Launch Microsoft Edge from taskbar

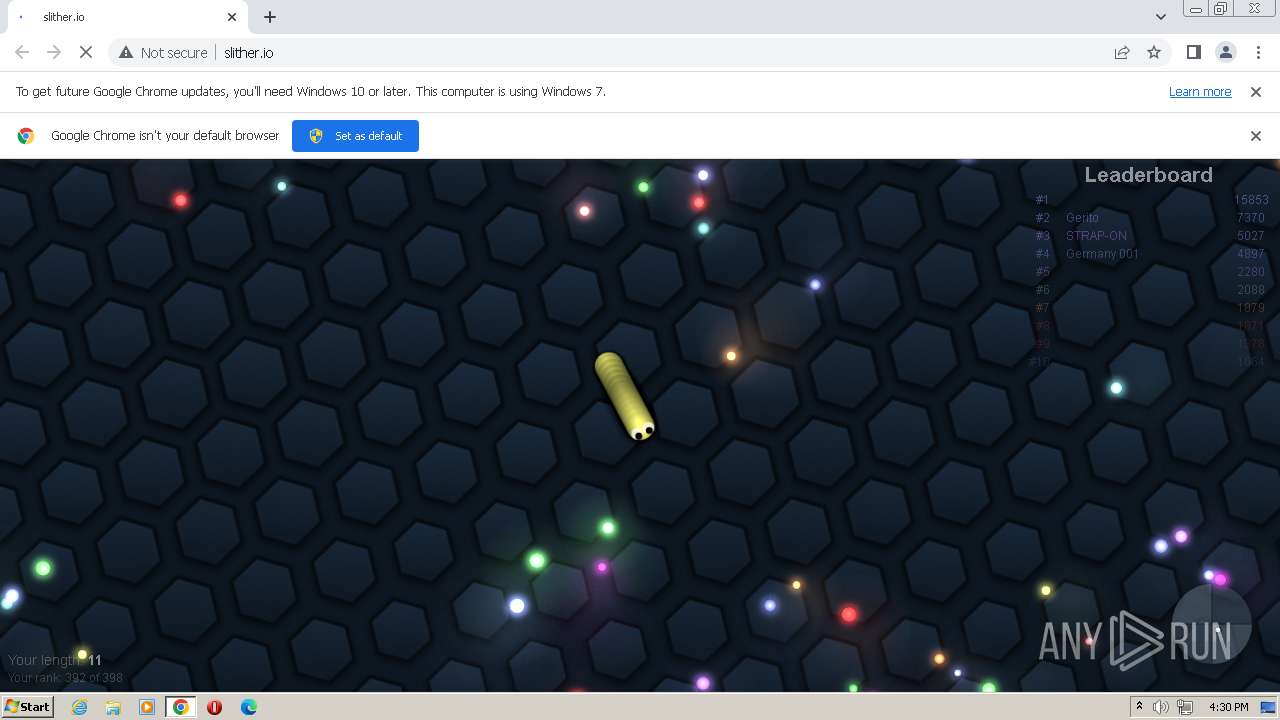[x=248, y=707]
